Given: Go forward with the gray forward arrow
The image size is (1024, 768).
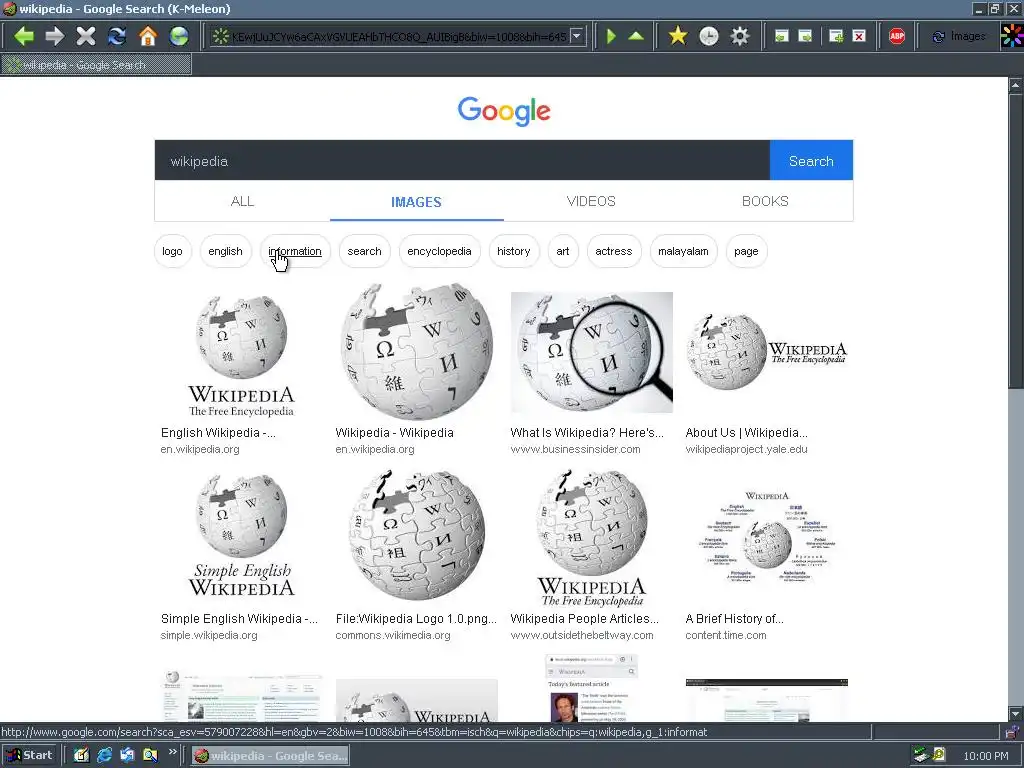Looking at the screenshot, I should coord(55,36).
